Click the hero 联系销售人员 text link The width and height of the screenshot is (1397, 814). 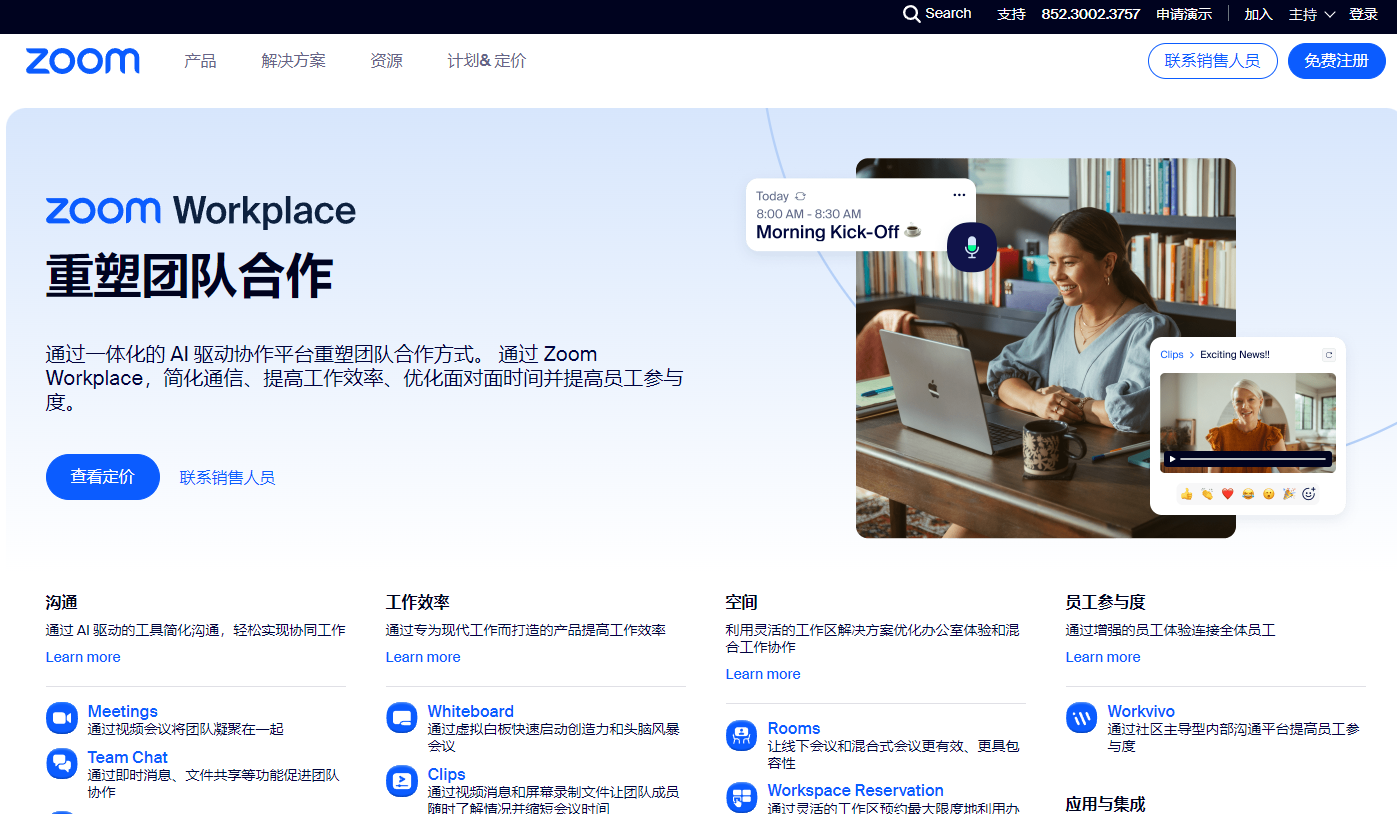[x=227, y=477]
